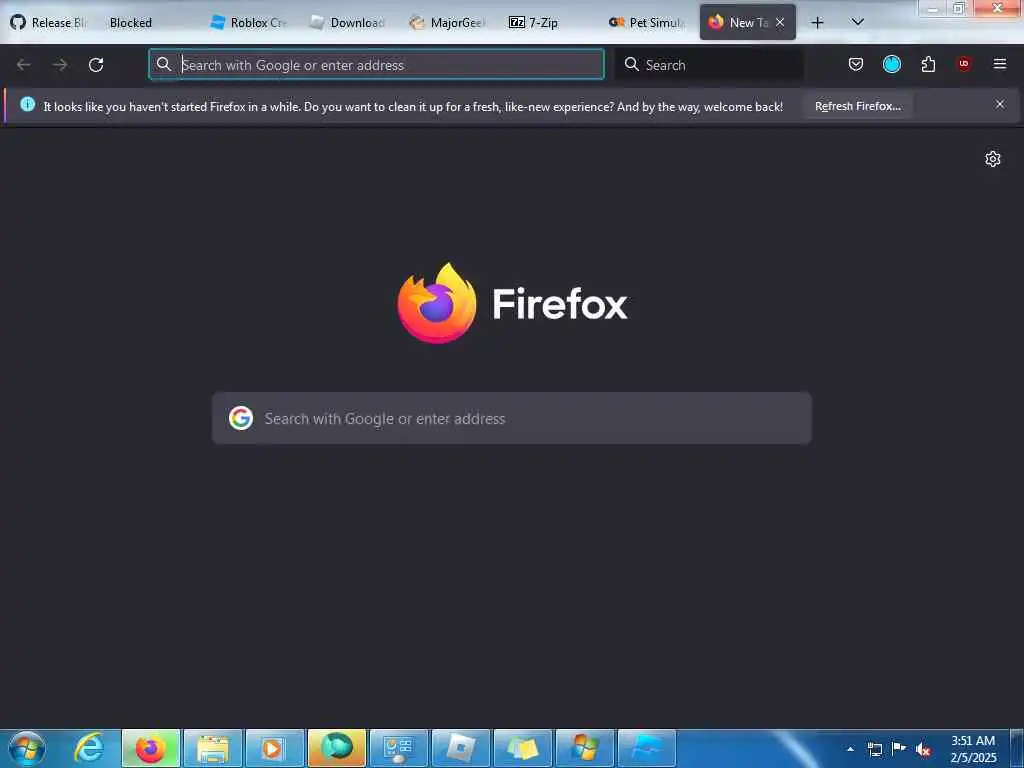Dismiss the welcome back notification bar
Viewport: 1024px width, 768px height.
pos(1000,104)
